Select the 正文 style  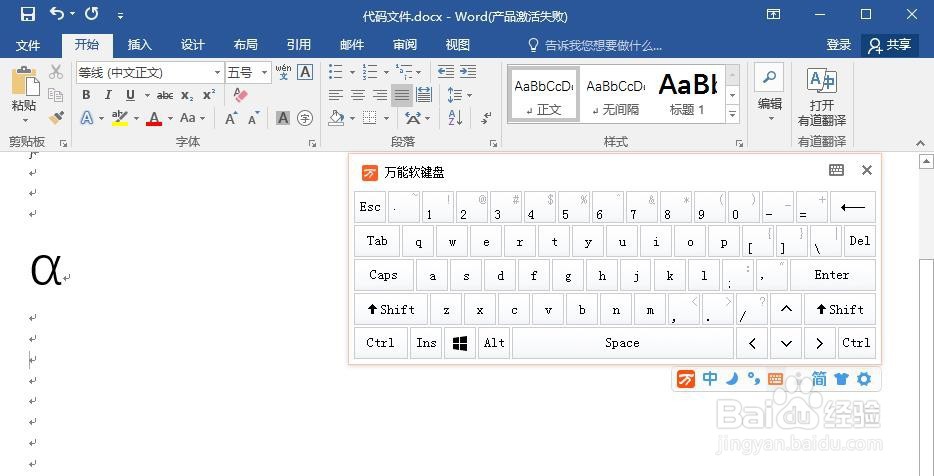(x=543, y=95)
